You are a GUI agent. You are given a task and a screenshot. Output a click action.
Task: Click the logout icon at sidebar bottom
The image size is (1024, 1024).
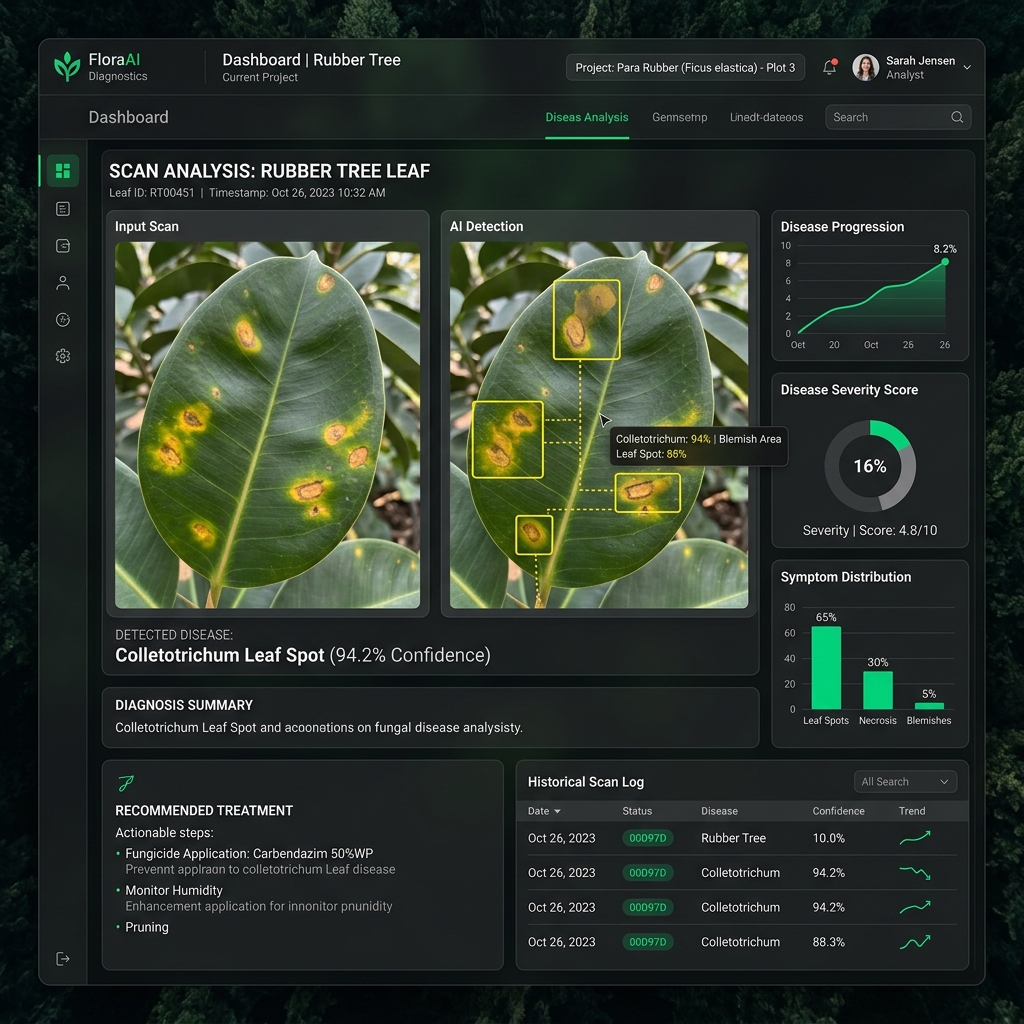click(x=63, y=959)
